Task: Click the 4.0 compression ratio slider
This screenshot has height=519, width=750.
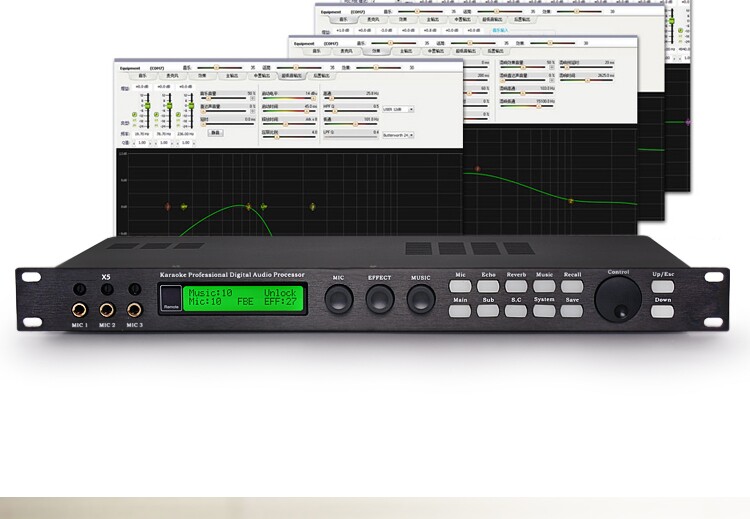Action: 289,137
